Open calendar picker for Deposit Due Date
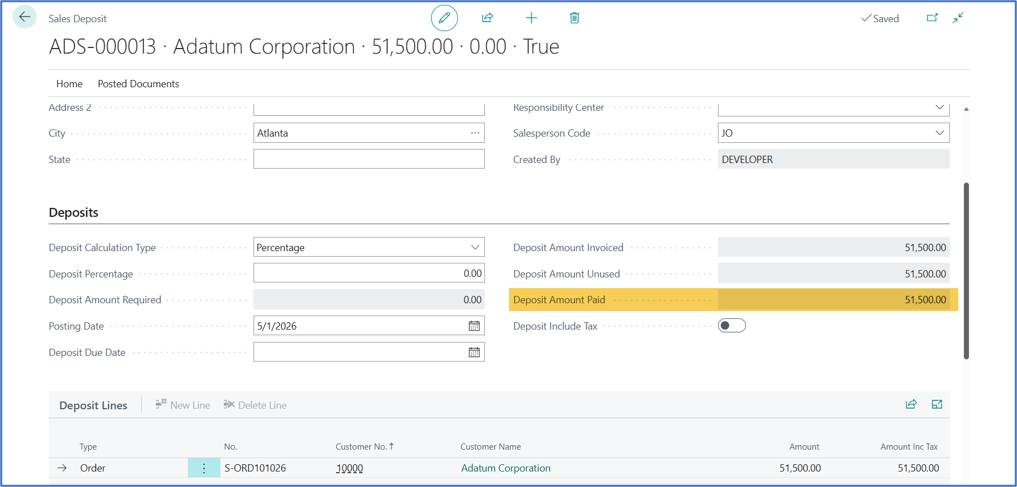 click(474, 352)
